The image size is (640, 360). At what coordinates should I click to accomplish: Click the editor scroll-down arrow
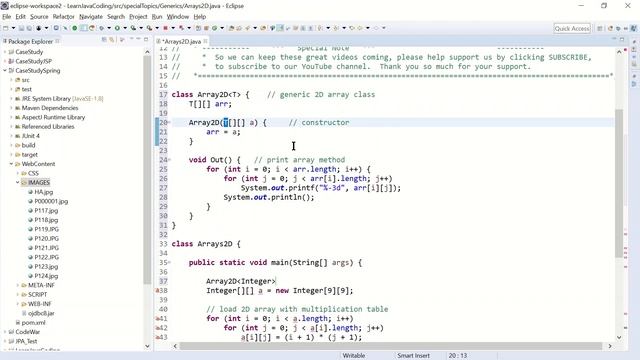tap(619, 338)
